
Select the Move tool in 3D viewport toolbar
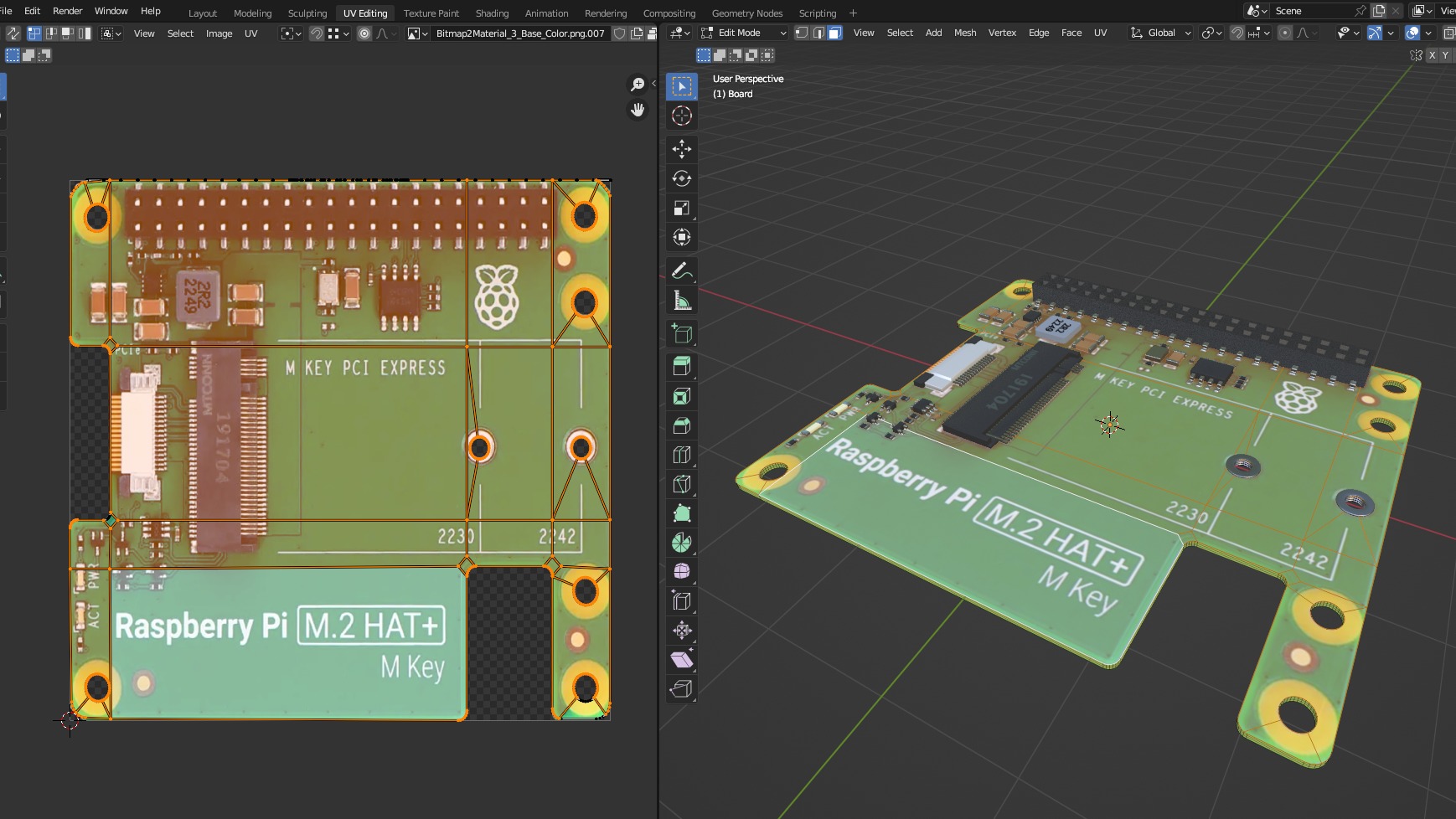[682, 149]
